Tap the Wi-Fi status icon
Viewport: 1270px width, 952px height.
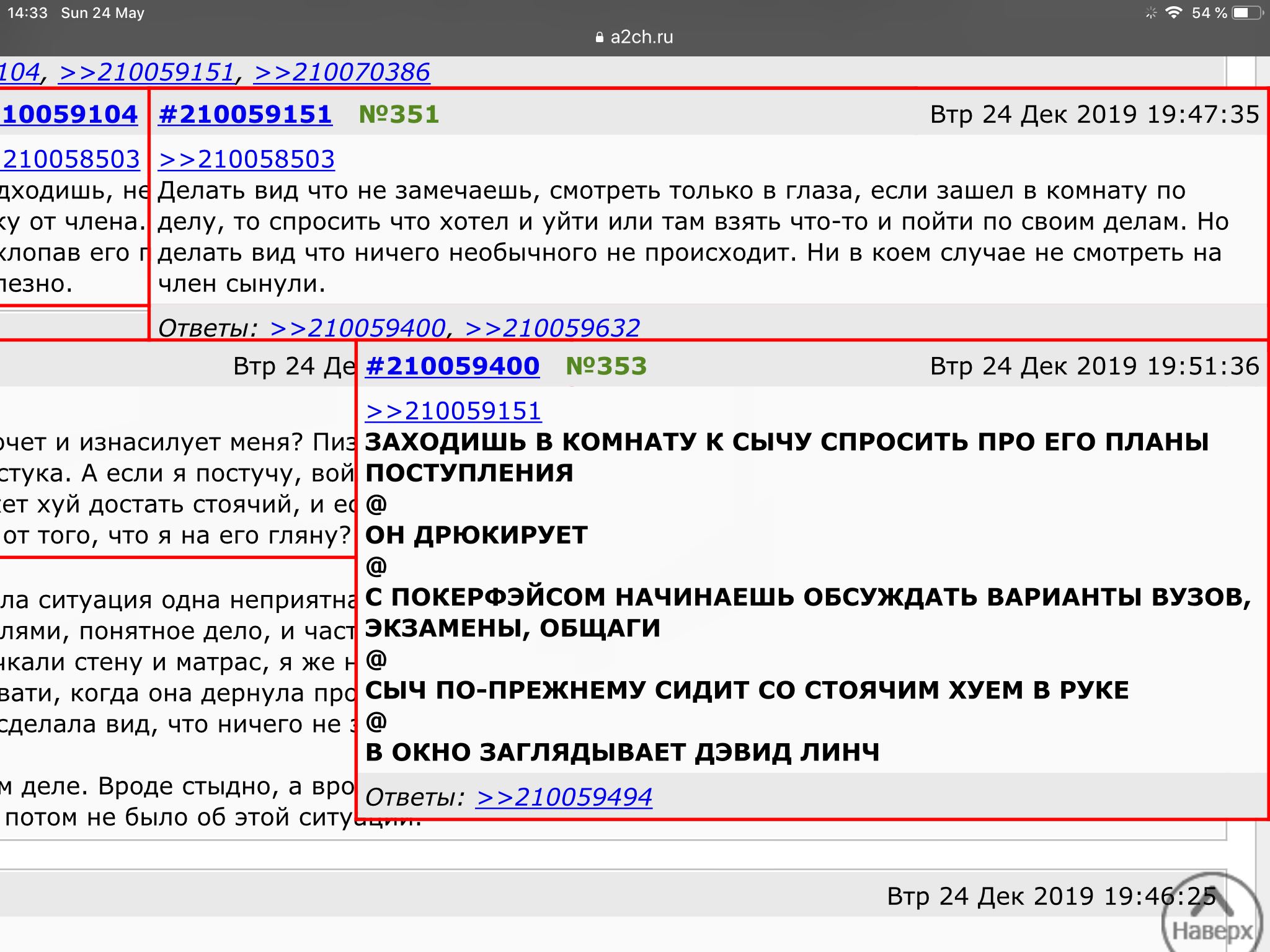coord(1173,13)
